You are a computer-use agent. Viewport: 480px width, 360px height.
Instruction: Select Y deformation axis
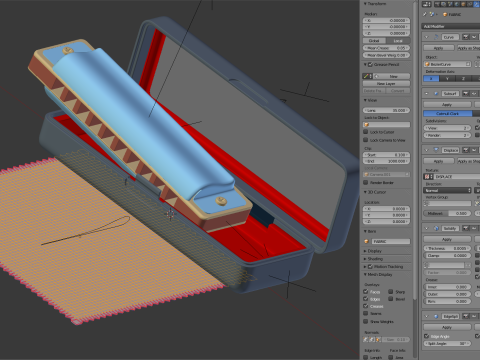click(x=447, y=79)
